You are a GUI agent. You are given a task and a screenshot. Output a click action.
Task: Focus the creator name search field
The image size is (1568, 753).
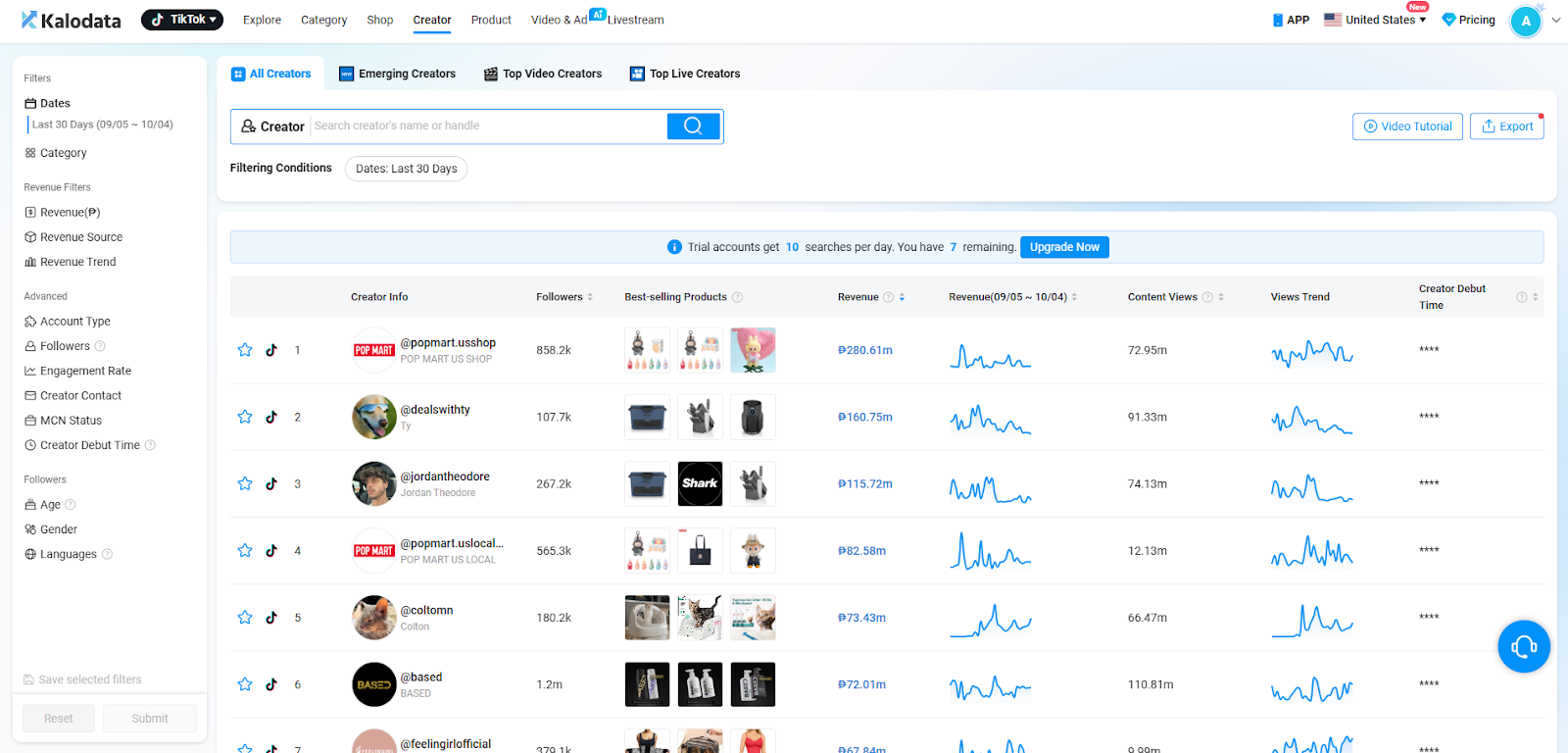(487, 126)
